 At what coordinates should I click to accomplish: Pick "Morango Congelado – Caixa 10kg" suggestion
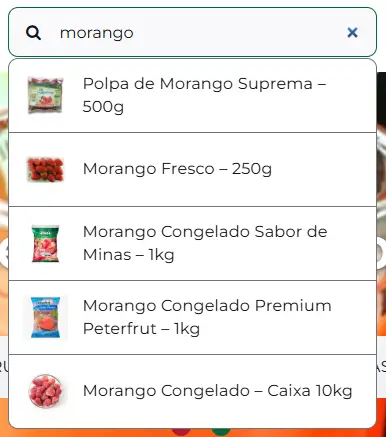coord(192,391)
